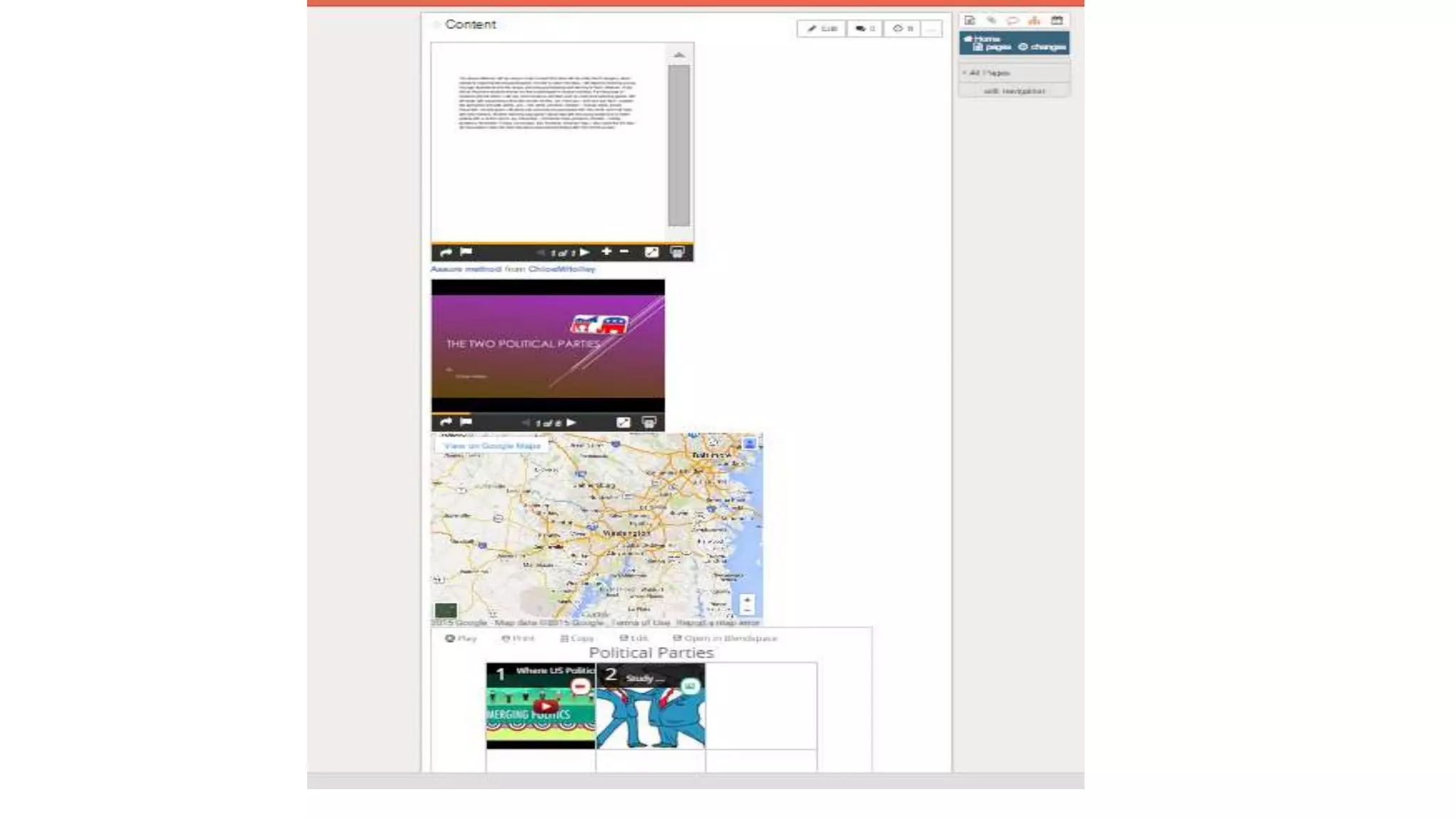The height and width of the screenshot is (819, 1456).
Task: Advance to next slide in political parties presentation
Action: [572, 422]
